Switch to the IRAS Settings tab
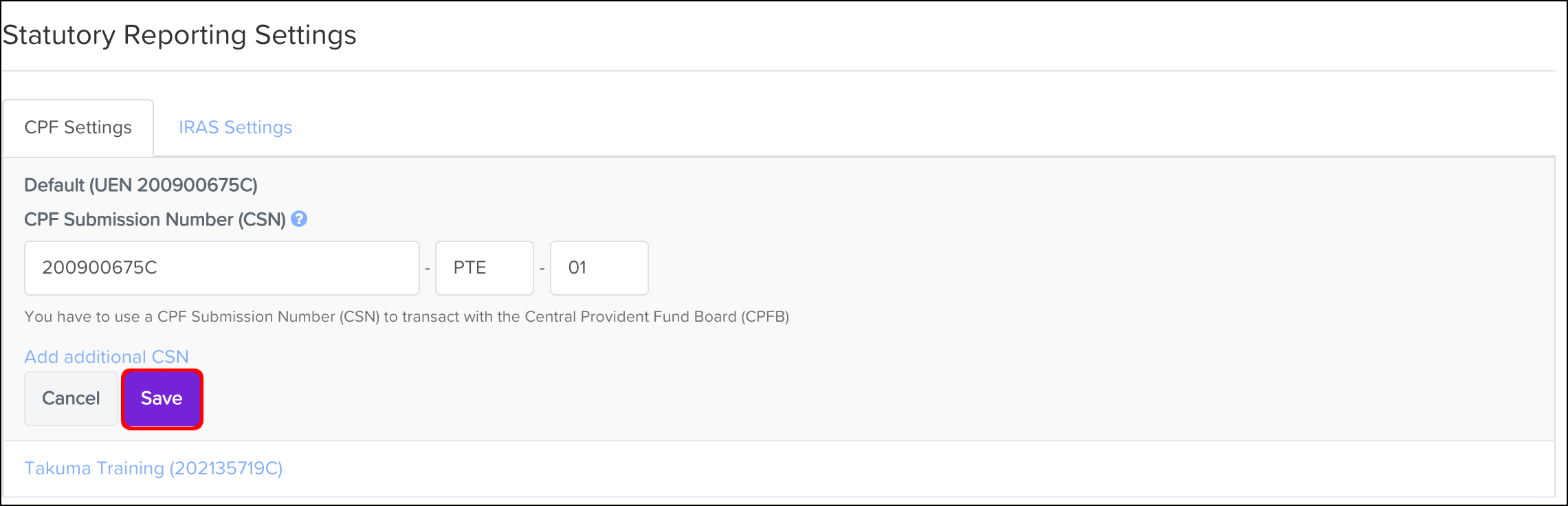The height and width of the screenshot is (506, 1568). [x=235, y=128]
